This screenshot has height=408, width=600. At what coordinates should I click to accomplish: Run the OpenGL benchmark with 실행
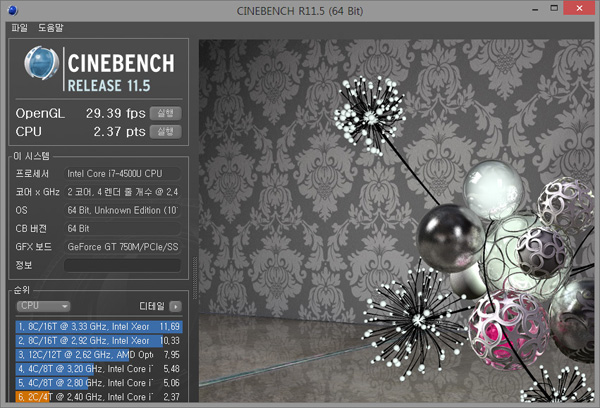[x=165, y=113]
